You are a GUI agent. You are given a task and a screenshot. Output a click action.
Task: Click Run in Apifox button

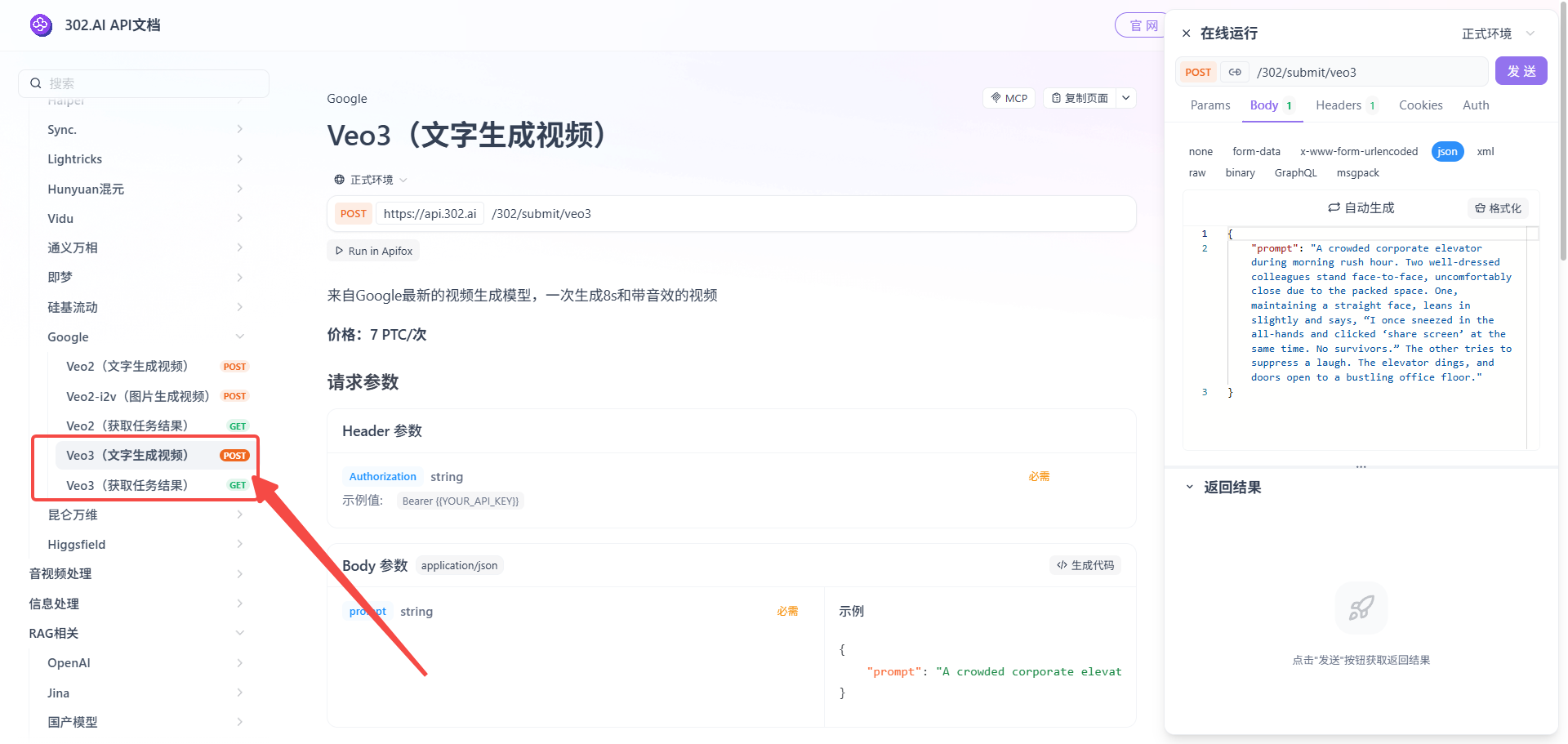point(373,251)
